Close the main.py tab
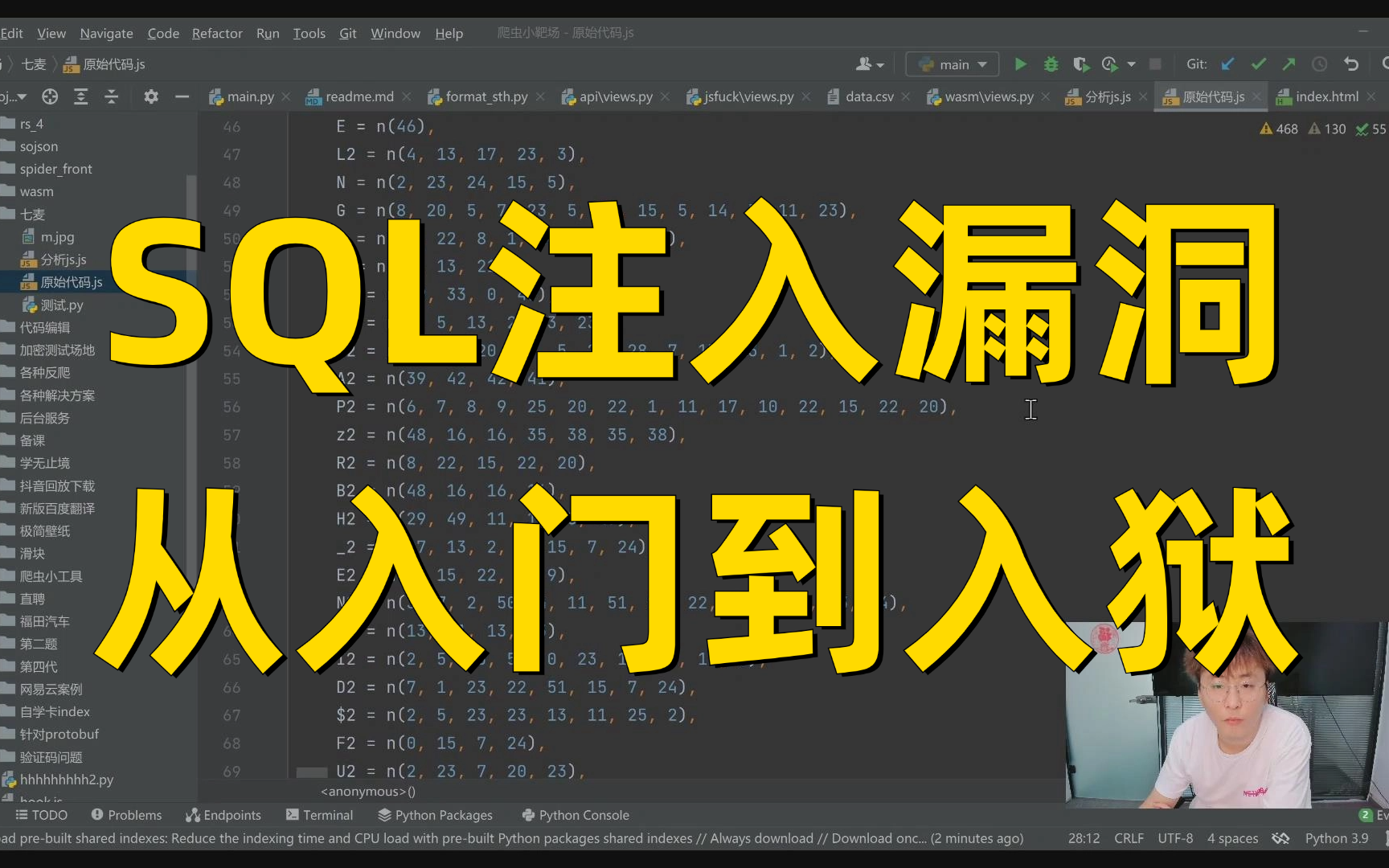1389x868 pixels. click(x=286, y=96)
